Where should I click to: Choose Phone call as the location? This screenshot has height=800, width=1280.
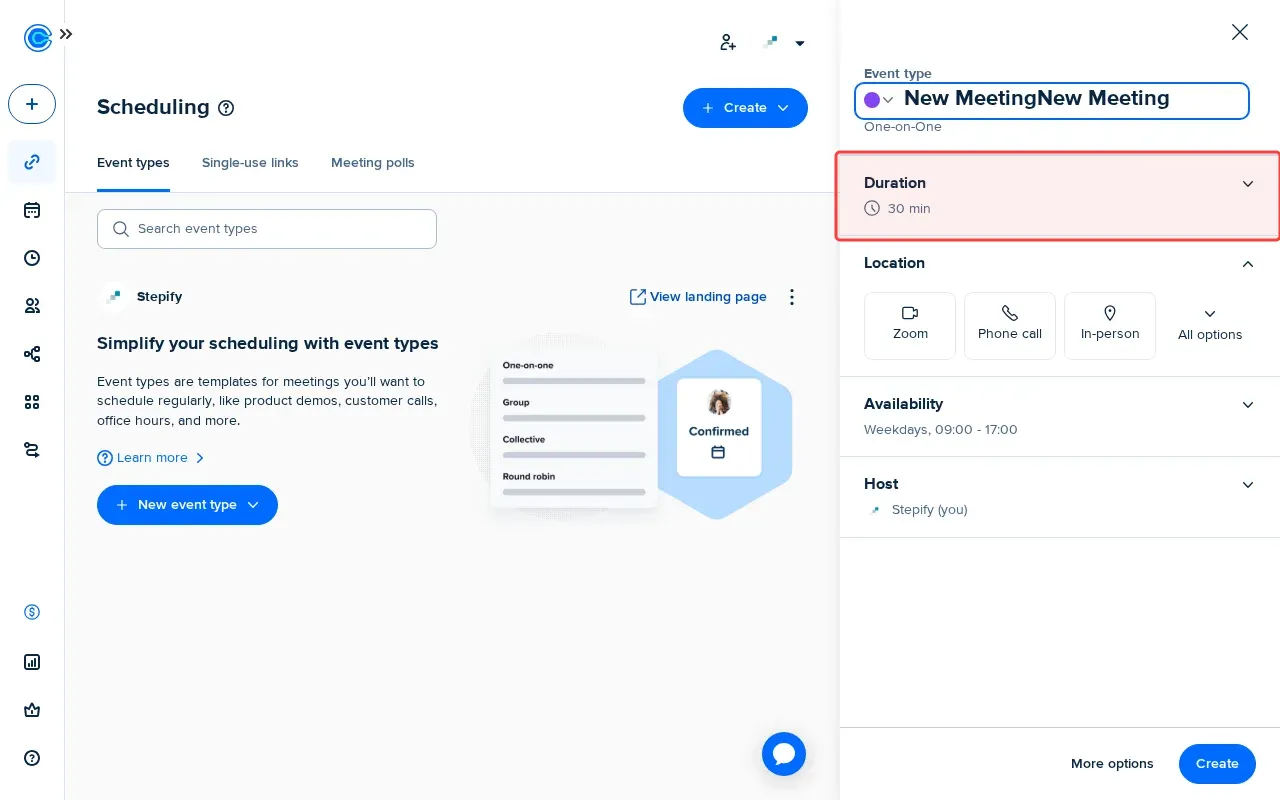(x=1009, y=325)
